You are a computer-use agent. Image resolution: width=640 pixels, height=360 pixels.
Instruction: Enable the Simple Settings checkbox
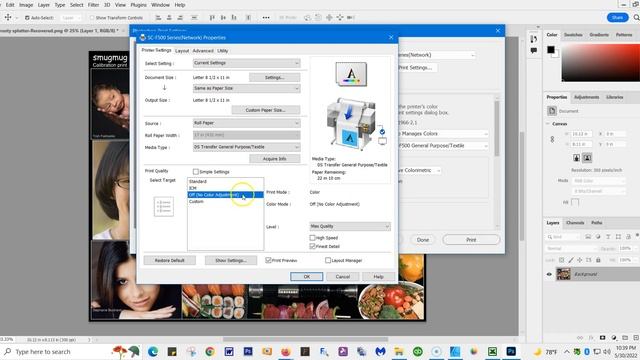196,172
